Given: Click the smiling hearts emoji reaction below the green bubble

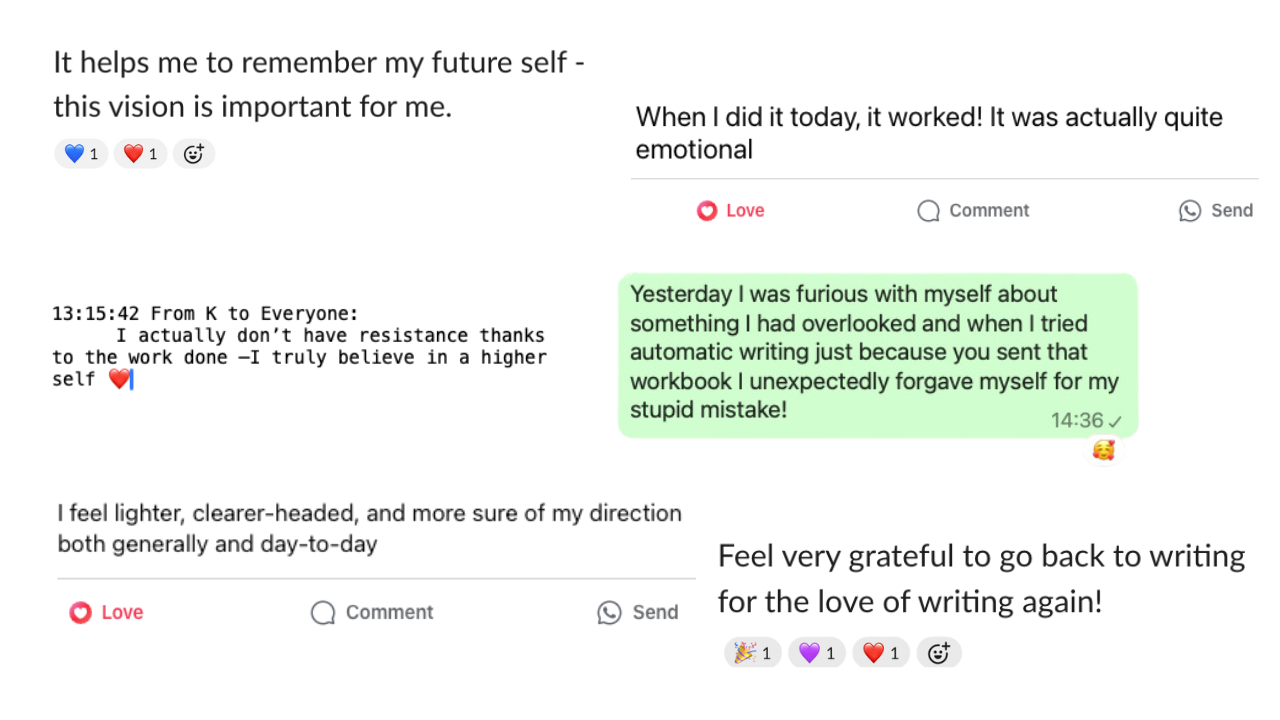Looking at the screenshot, I should click(x=1103, y=452).
